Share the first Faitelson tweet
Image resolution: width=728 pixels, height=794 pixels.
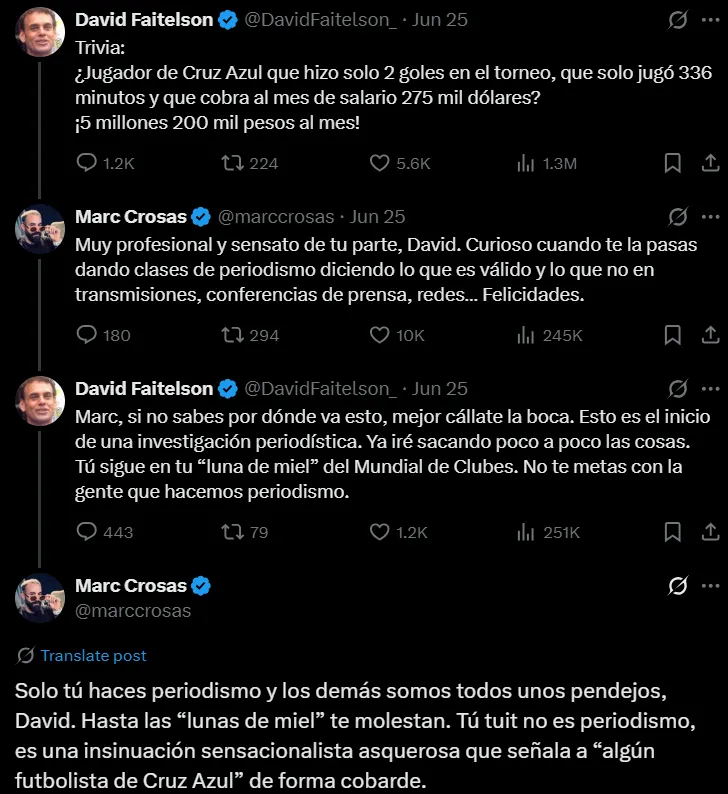[x=709, y=163]
